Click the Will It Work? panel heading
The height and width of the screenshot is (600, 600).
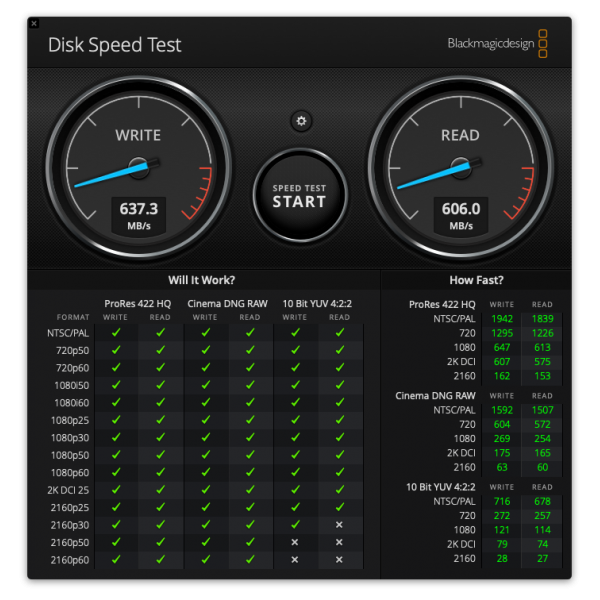(x=202, y=280)
